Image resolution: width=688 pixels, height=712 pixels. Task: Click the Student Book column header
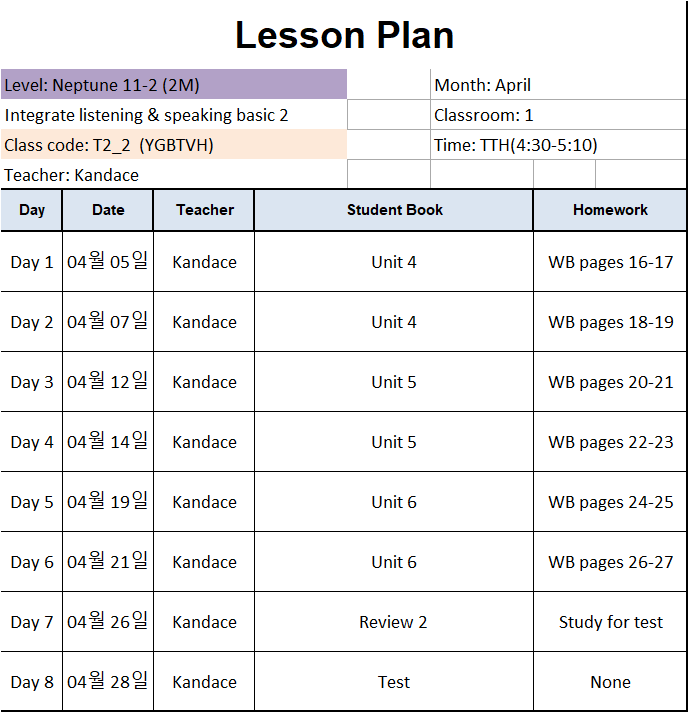pyautogui.click(x=394, y=210)
